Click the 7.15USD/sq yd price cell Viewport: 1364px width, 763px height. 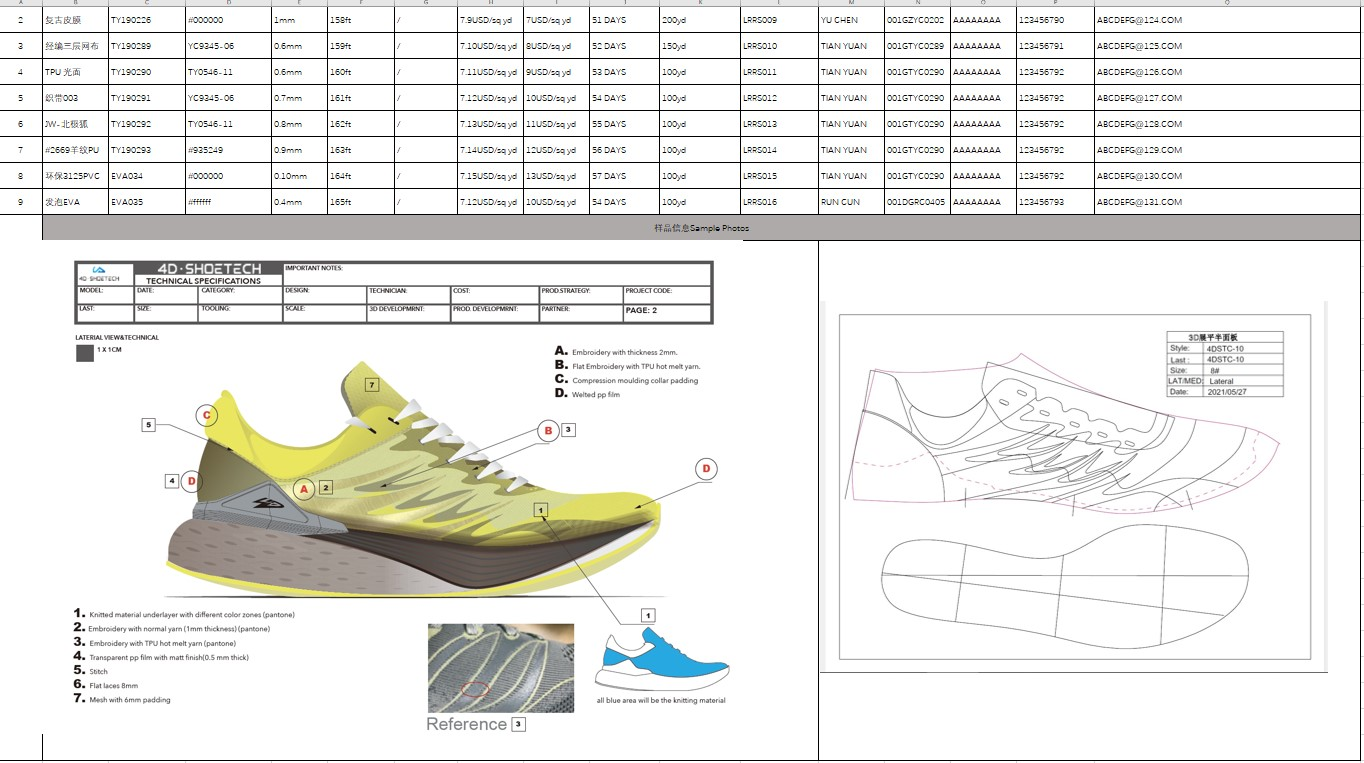[x=490, y=176]
